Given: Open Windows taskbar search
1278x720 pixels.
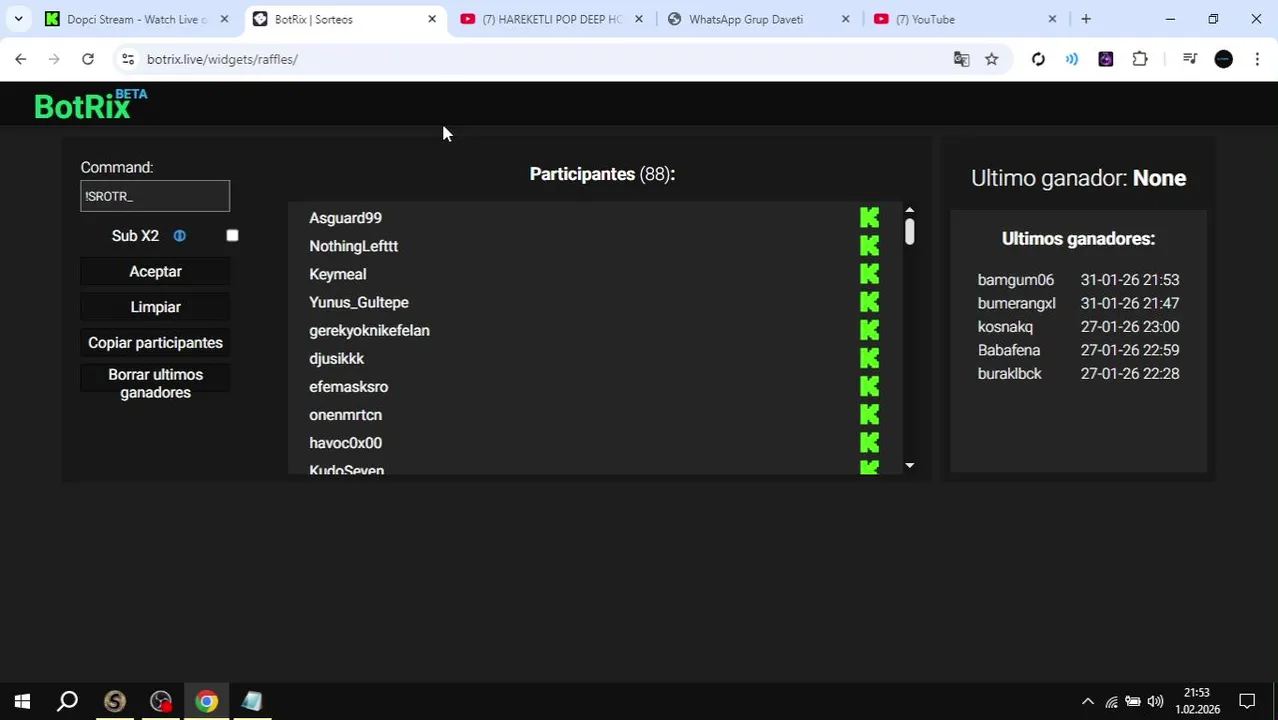Looking at the screenshot, I should point(67,702).
